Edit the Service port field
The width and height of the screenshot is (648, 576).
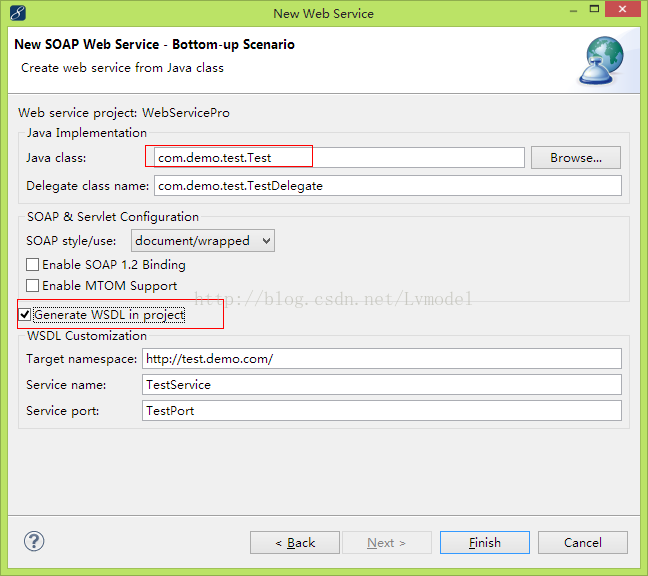tap(382, 410)
